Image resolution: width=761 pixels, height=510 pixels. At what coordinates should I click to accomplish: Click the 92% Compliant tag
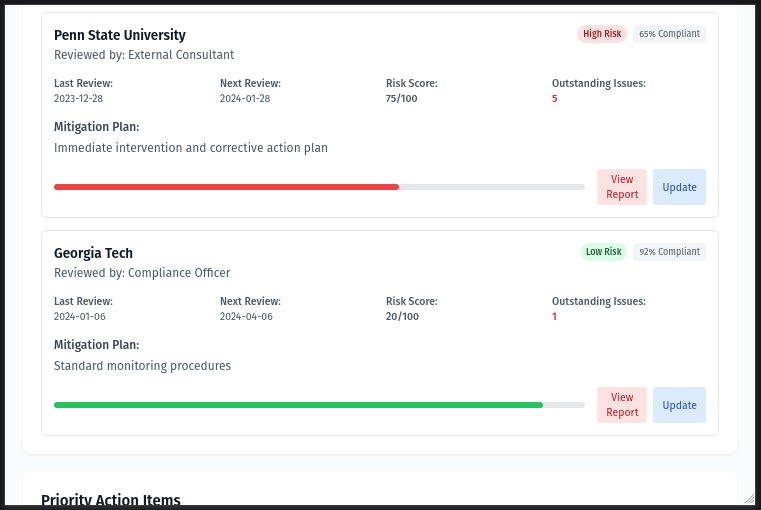[669, 252]
